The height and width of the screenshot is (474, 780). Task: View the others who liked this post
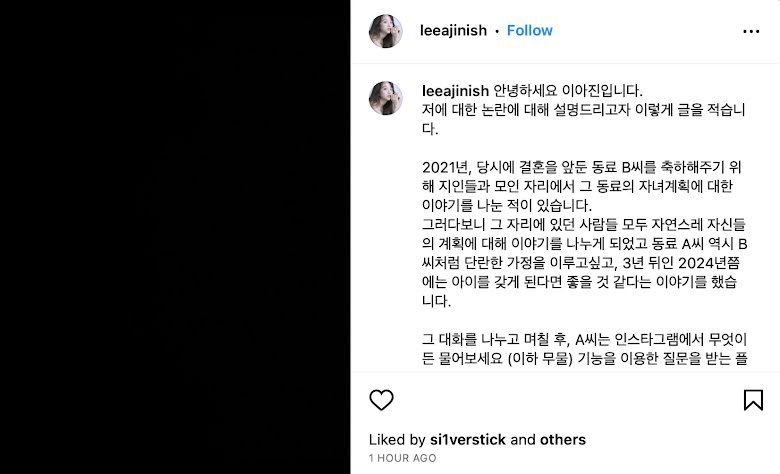[x=563, y=440]
